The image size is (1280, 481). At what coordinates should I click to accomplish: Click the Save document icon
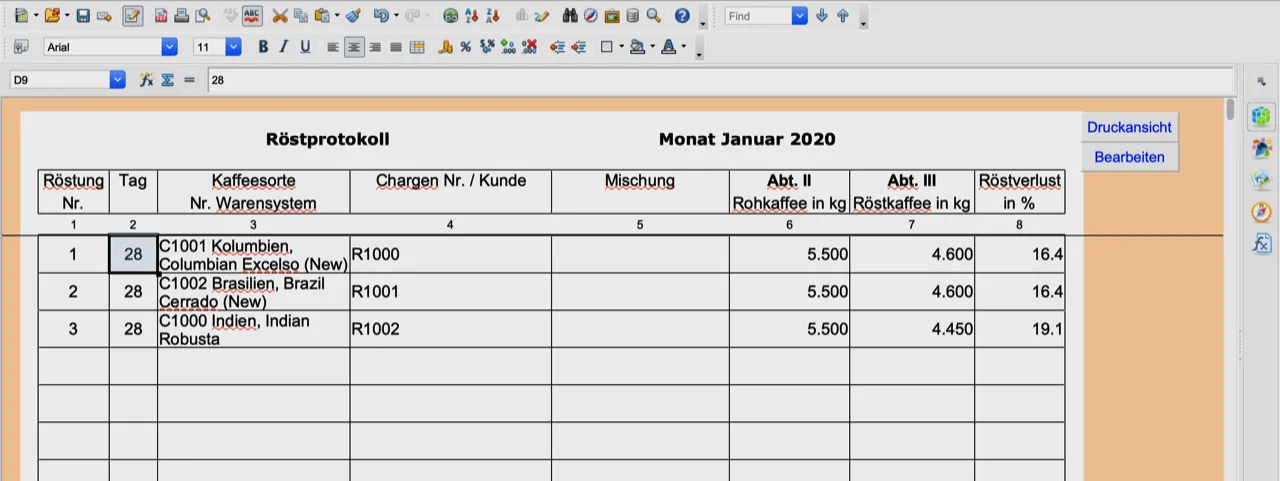point(83,16)
